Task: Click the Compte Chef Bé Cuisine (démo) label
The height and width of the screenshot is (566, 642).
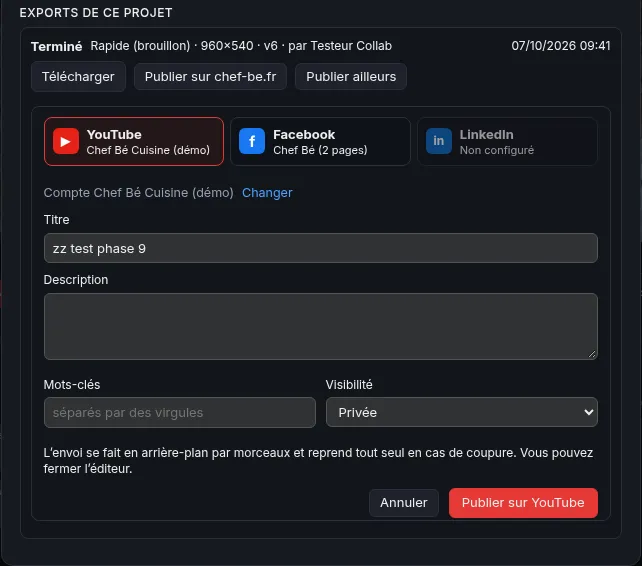Action: 138,192
